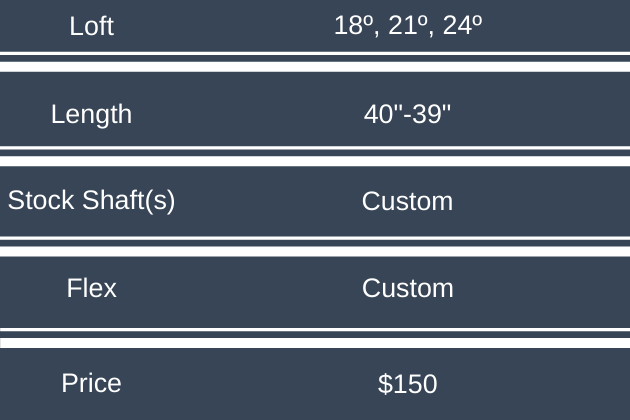Click the word Shaft(s) in the label

coord(129,201)
